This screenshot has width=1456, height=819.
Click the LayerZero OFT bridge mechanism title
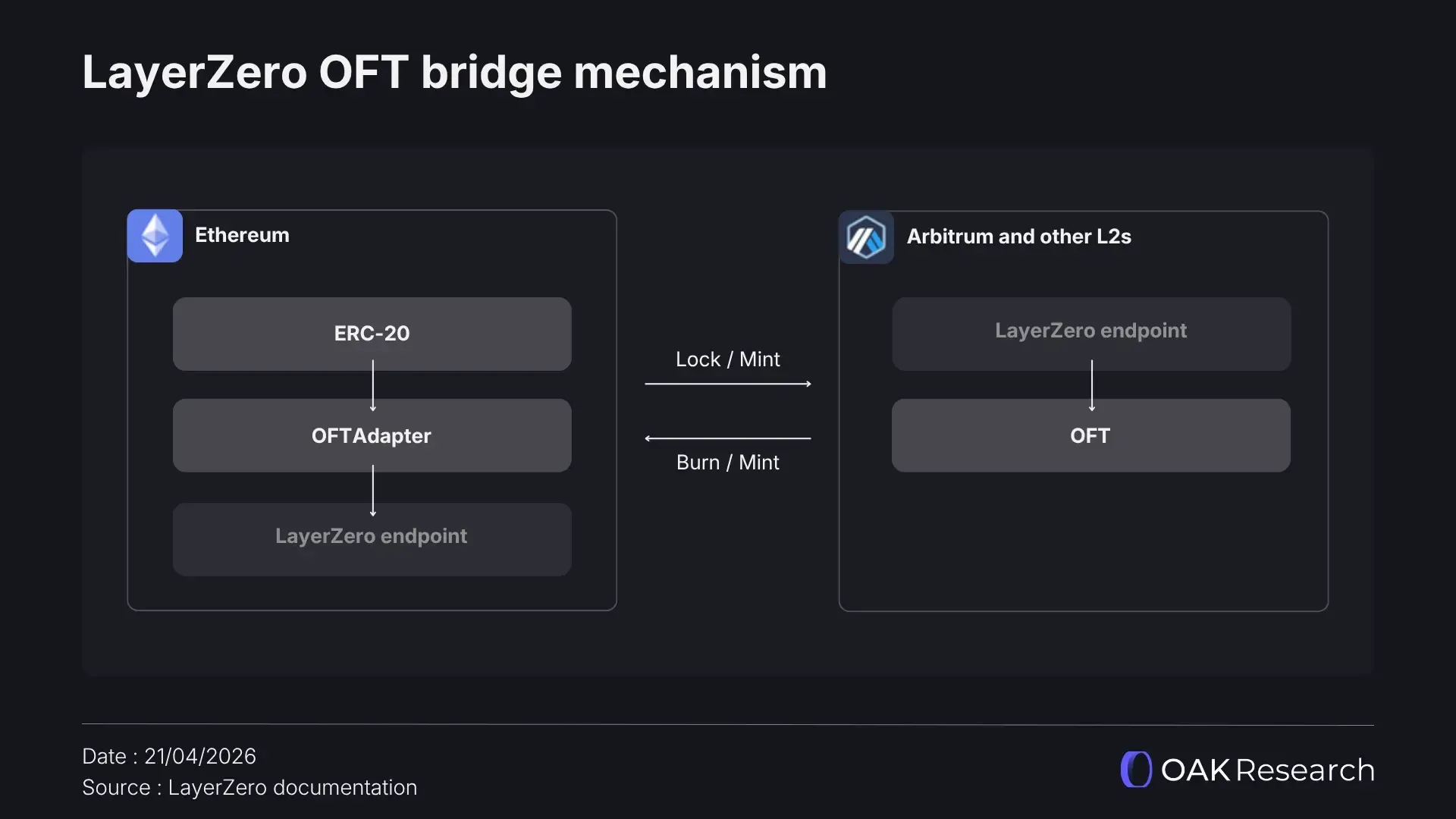tap(454, 73)
